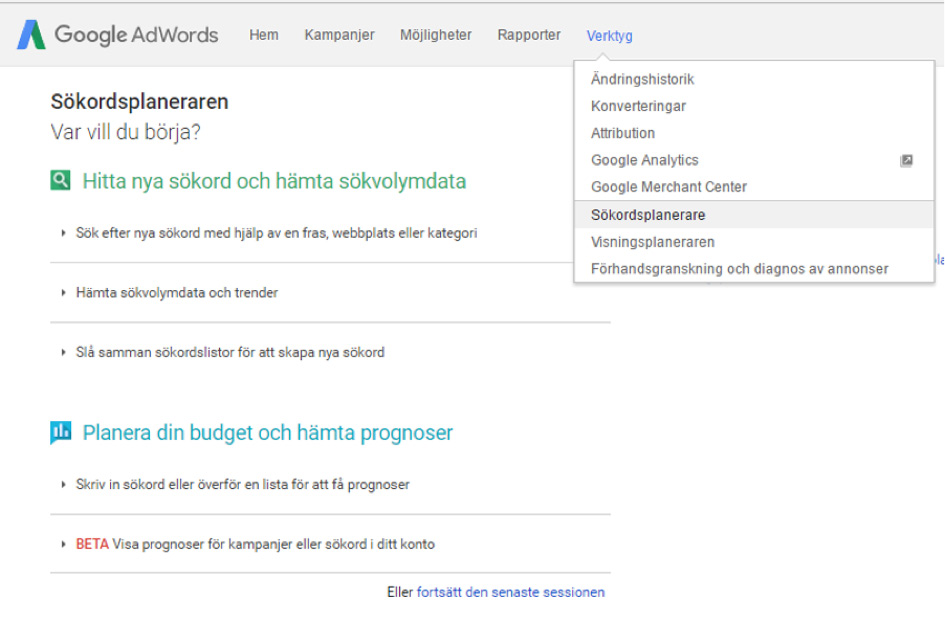
Task: Click 'Slå samman sökordslistor för att skapa' text
Action: click(230, 352)
